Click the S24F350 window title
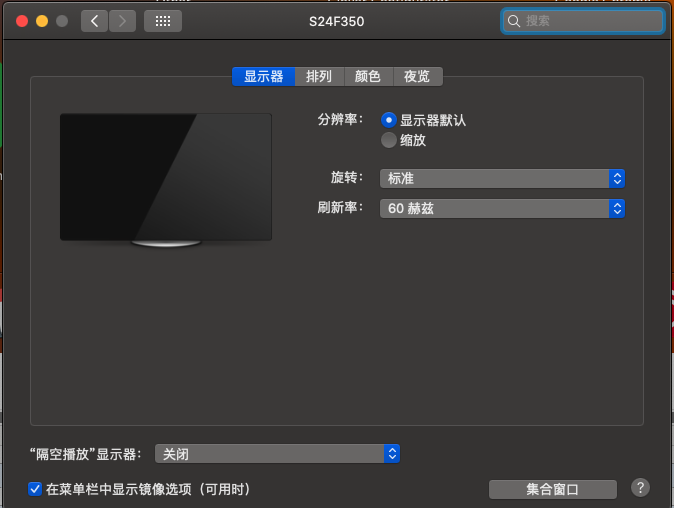This screenshot has height=508, width=674. (337, 21)
